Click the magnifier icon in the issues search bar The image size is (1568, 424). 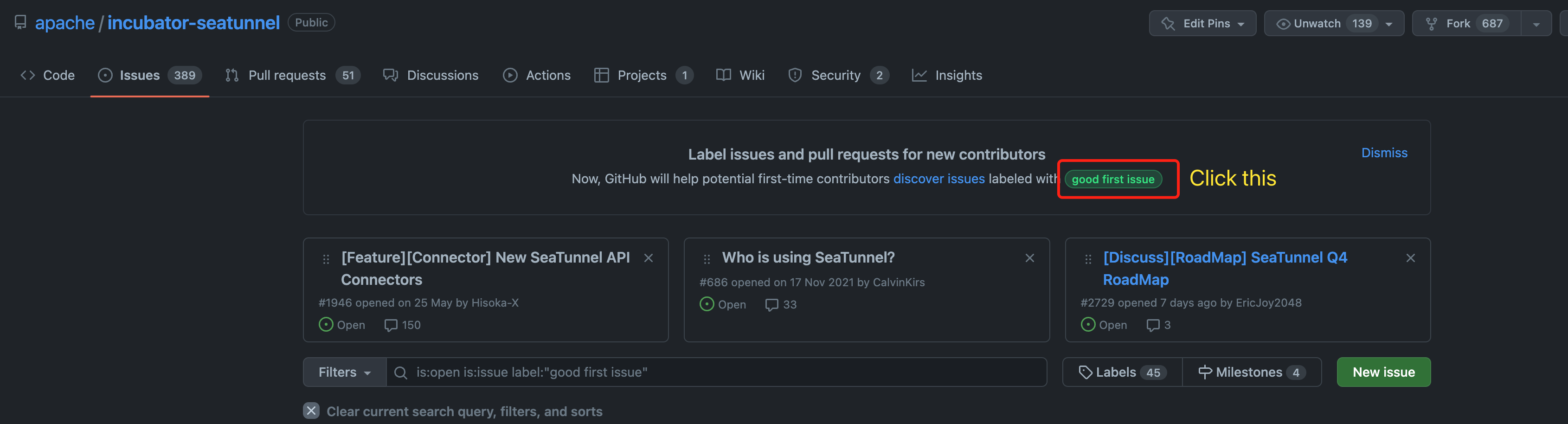(x=400, y=372)
